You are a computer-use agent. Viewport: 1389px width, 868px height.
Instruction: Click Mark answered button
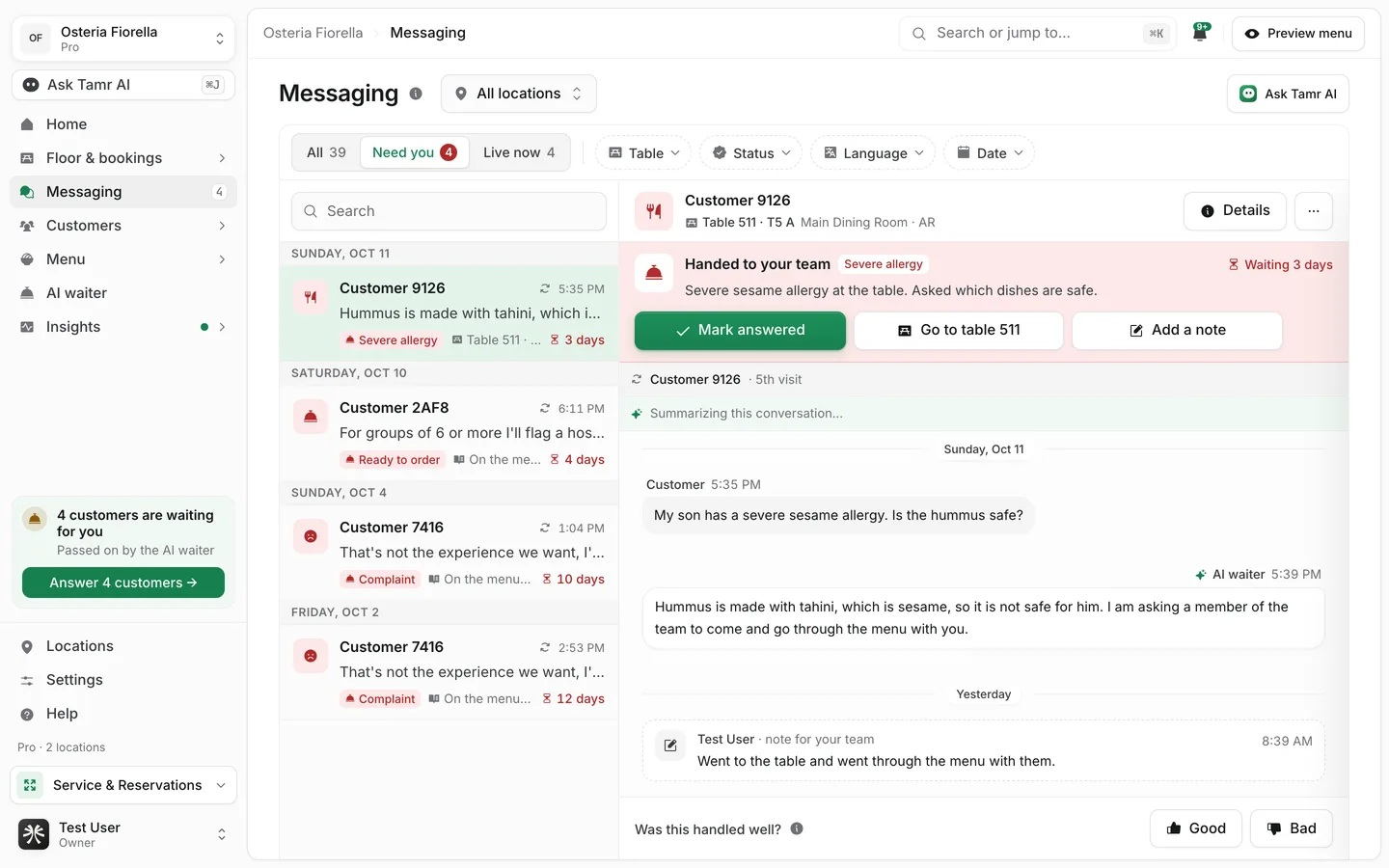740,330
